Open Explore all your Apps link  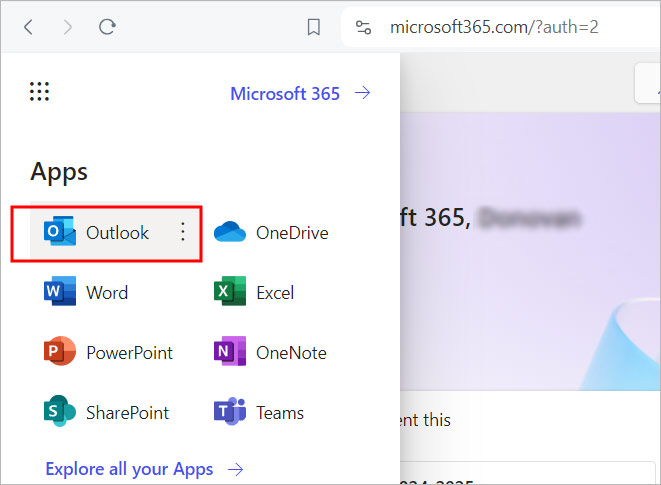129,469
